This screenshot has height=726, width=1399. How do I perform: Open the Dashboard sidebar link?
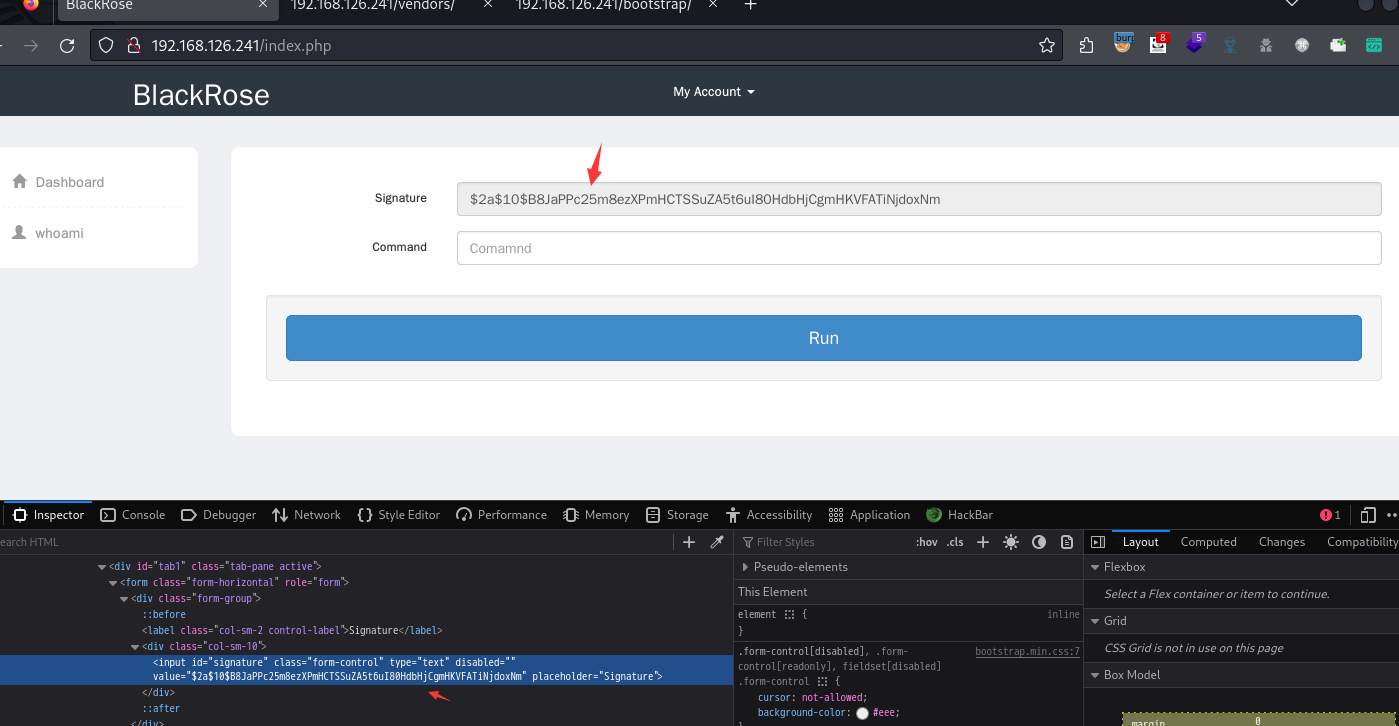[70, 182]
